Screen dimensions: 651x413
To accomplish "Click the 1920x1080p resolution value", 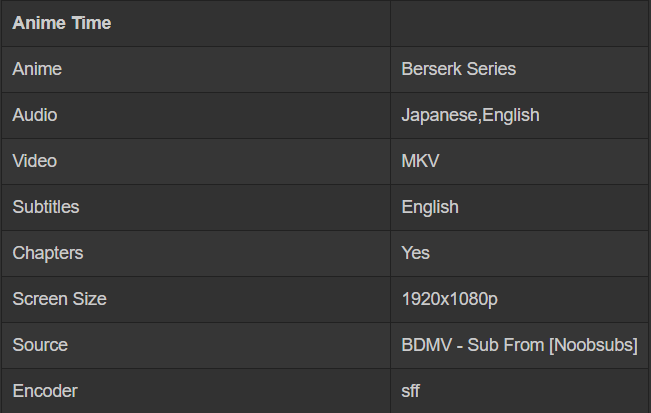I will pos(450,299).
